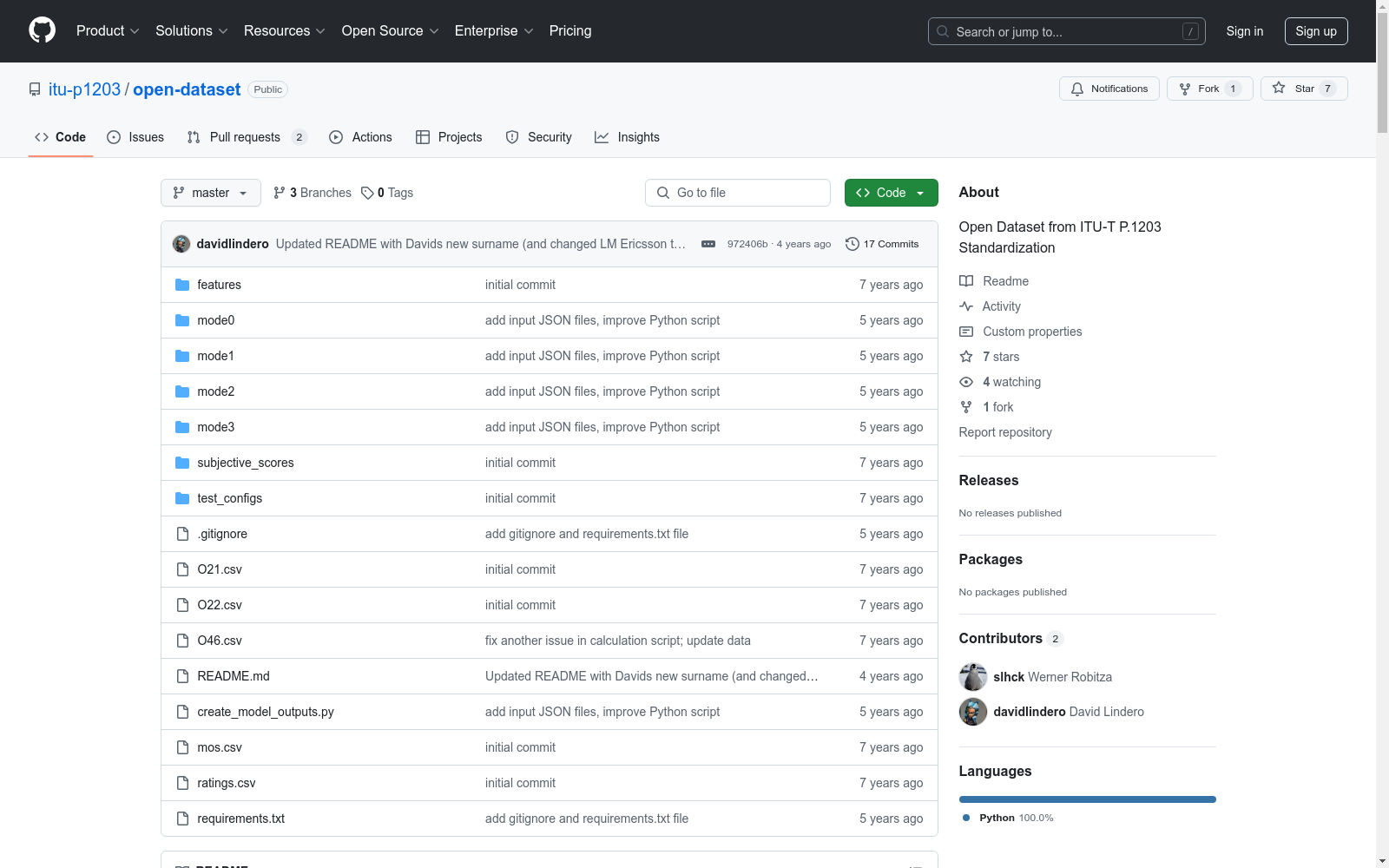The height and width of the screenshot is (868, 1389).
Task: Click the README.md file icon
Action: (x=182, y=676)
